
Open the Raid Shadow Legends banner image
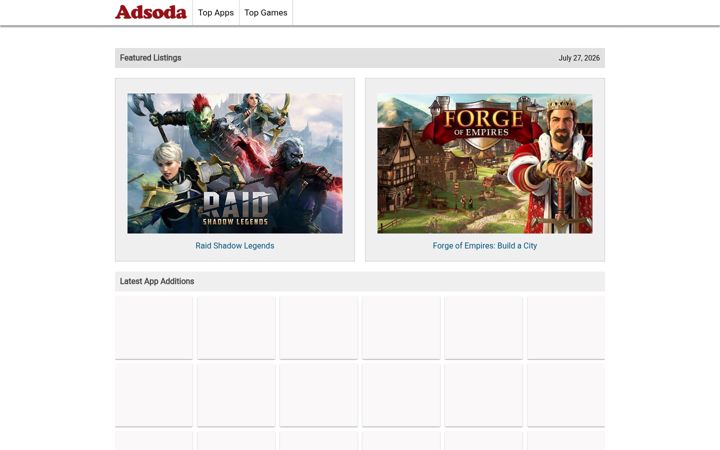pos(235,163)
